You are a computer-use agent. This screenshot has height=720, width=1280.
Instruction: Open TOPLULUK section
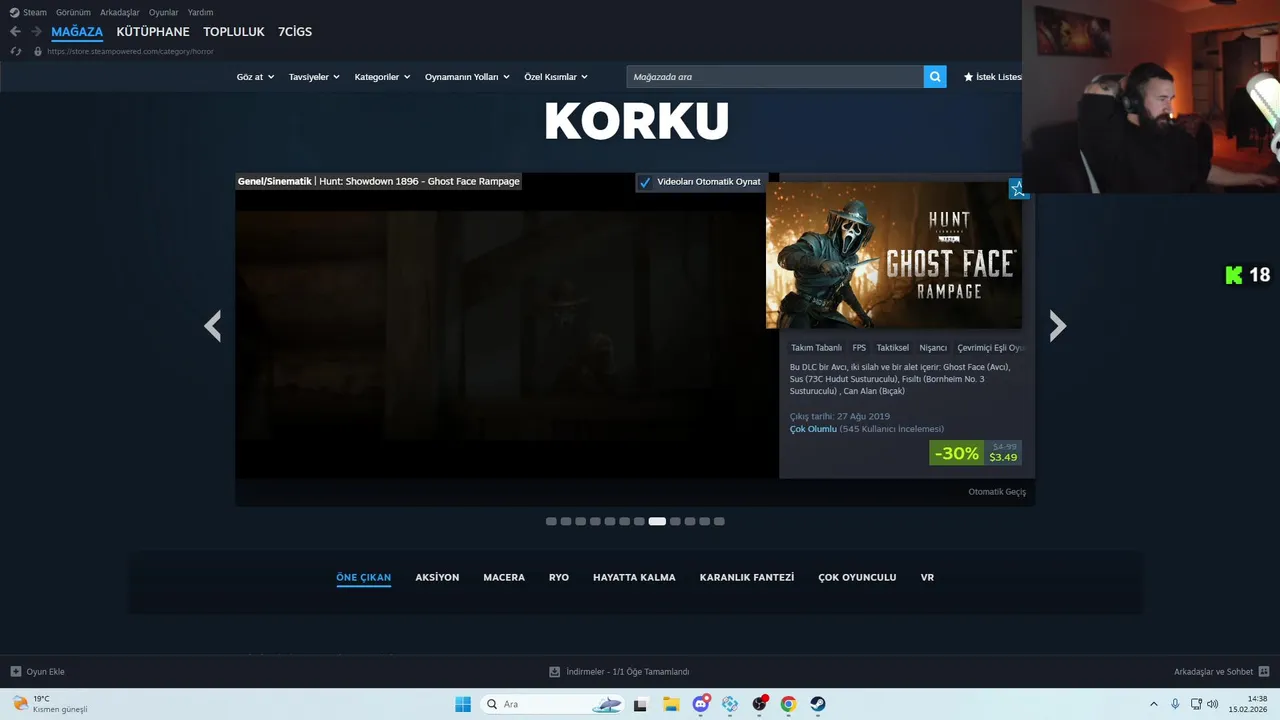pyautogui.click(x=234, y=32)
